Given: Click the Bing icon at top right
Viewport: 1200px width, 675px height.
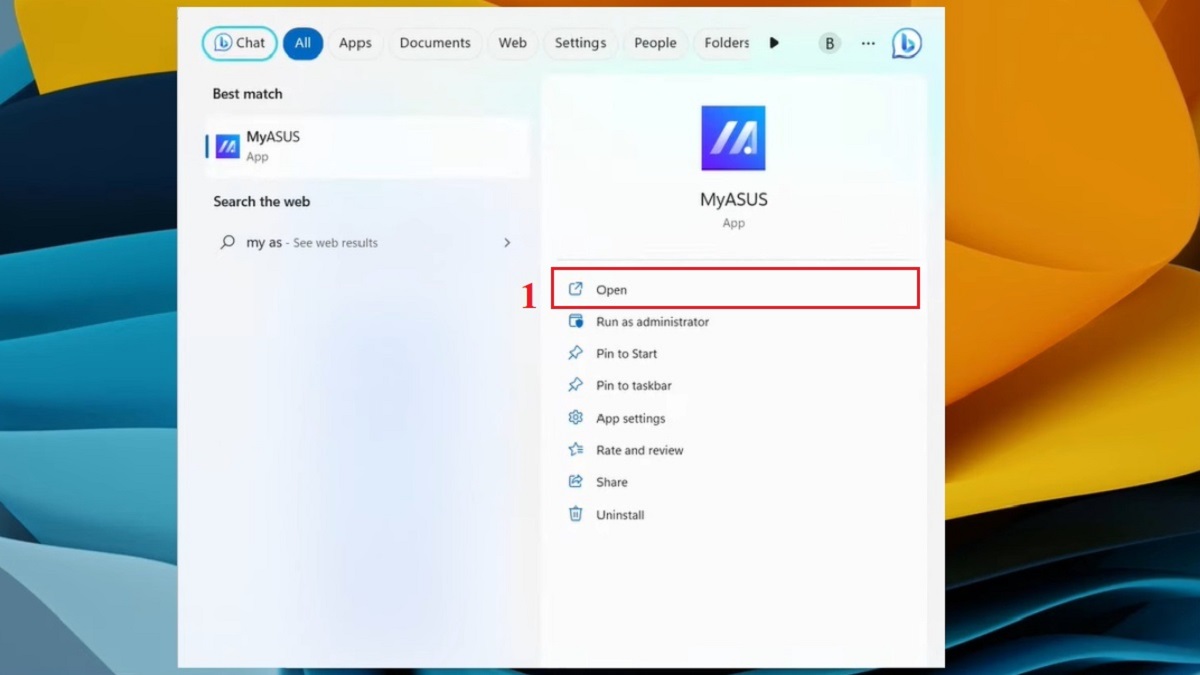Looking at the screenshot, I should [x=906, y=43].
